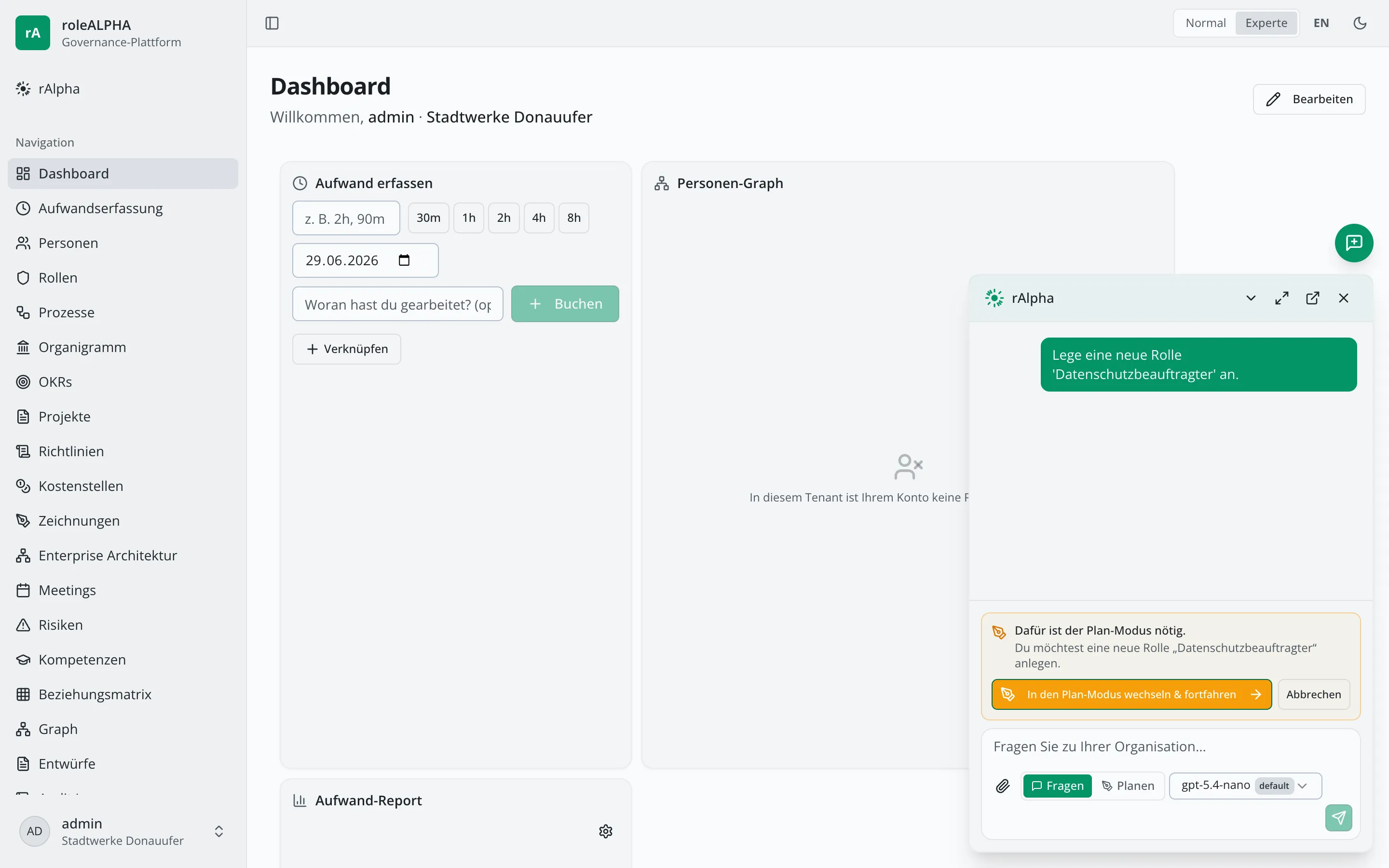Open calendar picker in date field
This screenshot has height=868, width=1389.
point(404,260)
